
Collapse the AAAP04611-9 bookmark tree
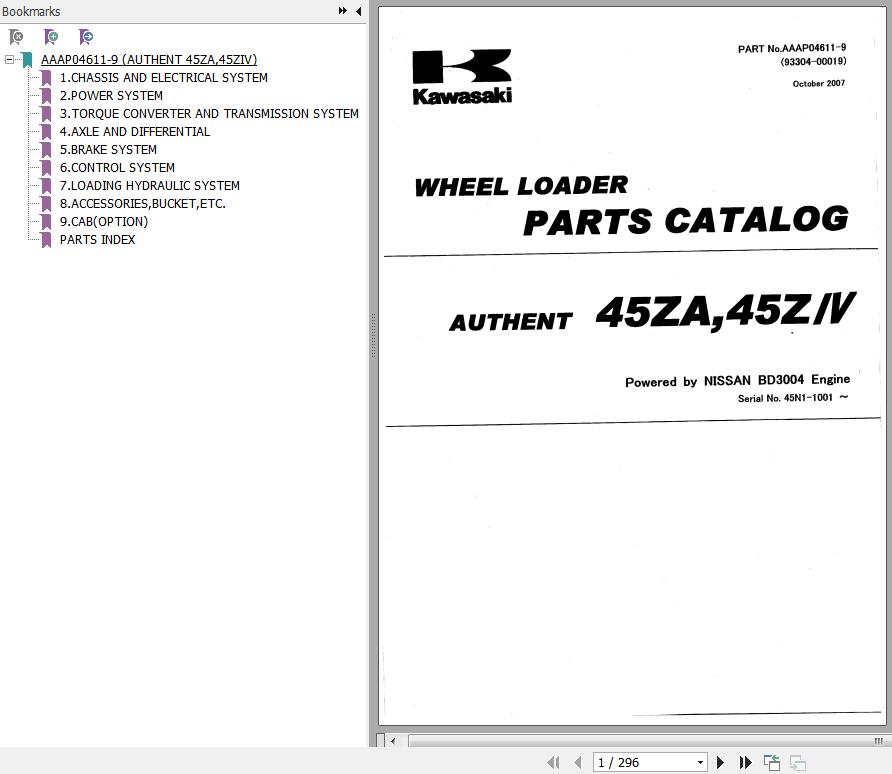9,59
